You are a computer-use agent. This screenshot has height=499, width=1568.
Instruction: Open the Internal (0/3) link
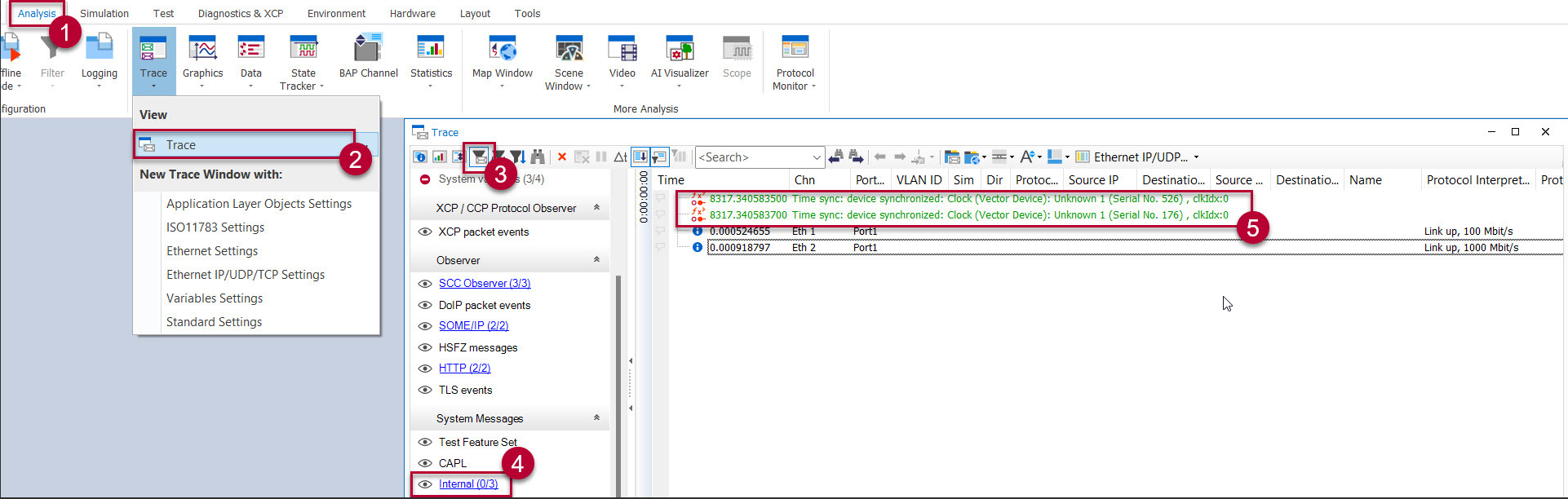(x=468, y=484)
